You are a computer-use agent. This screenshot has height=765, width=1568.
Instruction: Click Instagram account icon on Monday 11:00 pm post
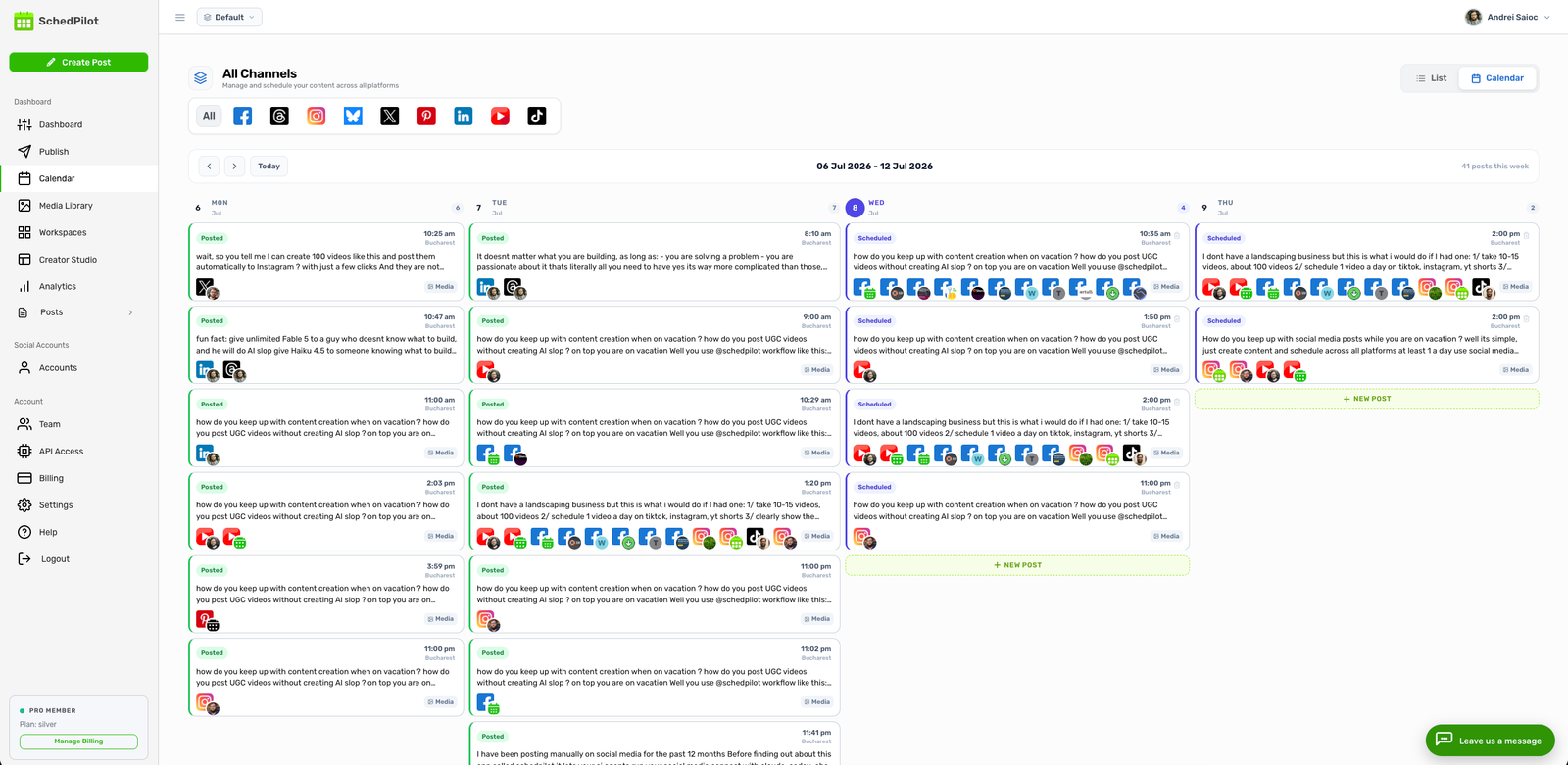206,702
